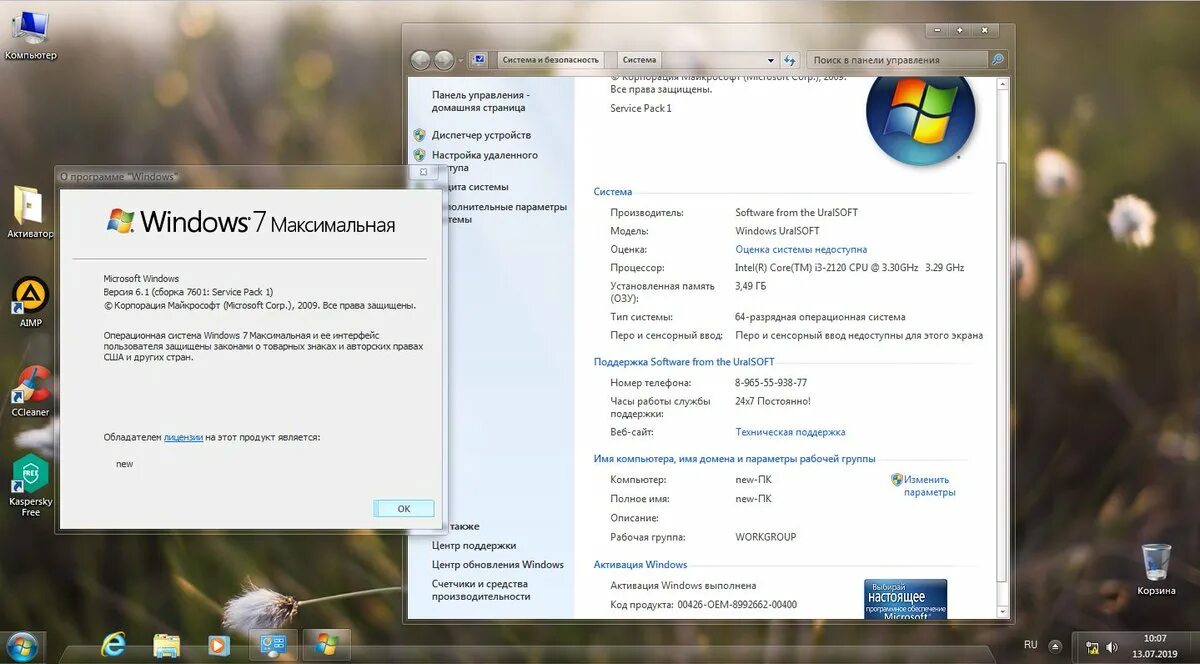This screenshot has width=1200, height=664.
Task: Click the address bar Control Panel icon
Action: 479,60
